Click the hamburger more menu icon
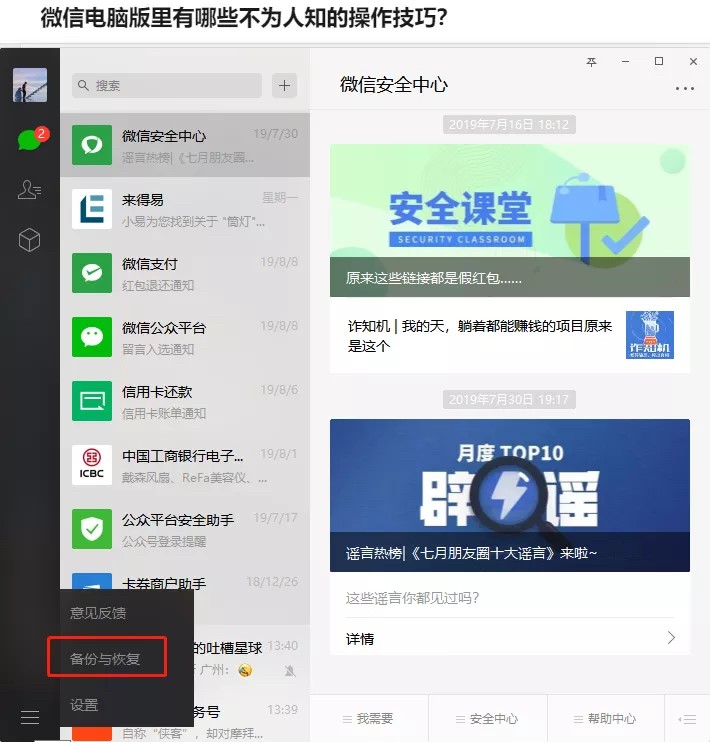Screen dimensions: 710x742 point(30,717)
